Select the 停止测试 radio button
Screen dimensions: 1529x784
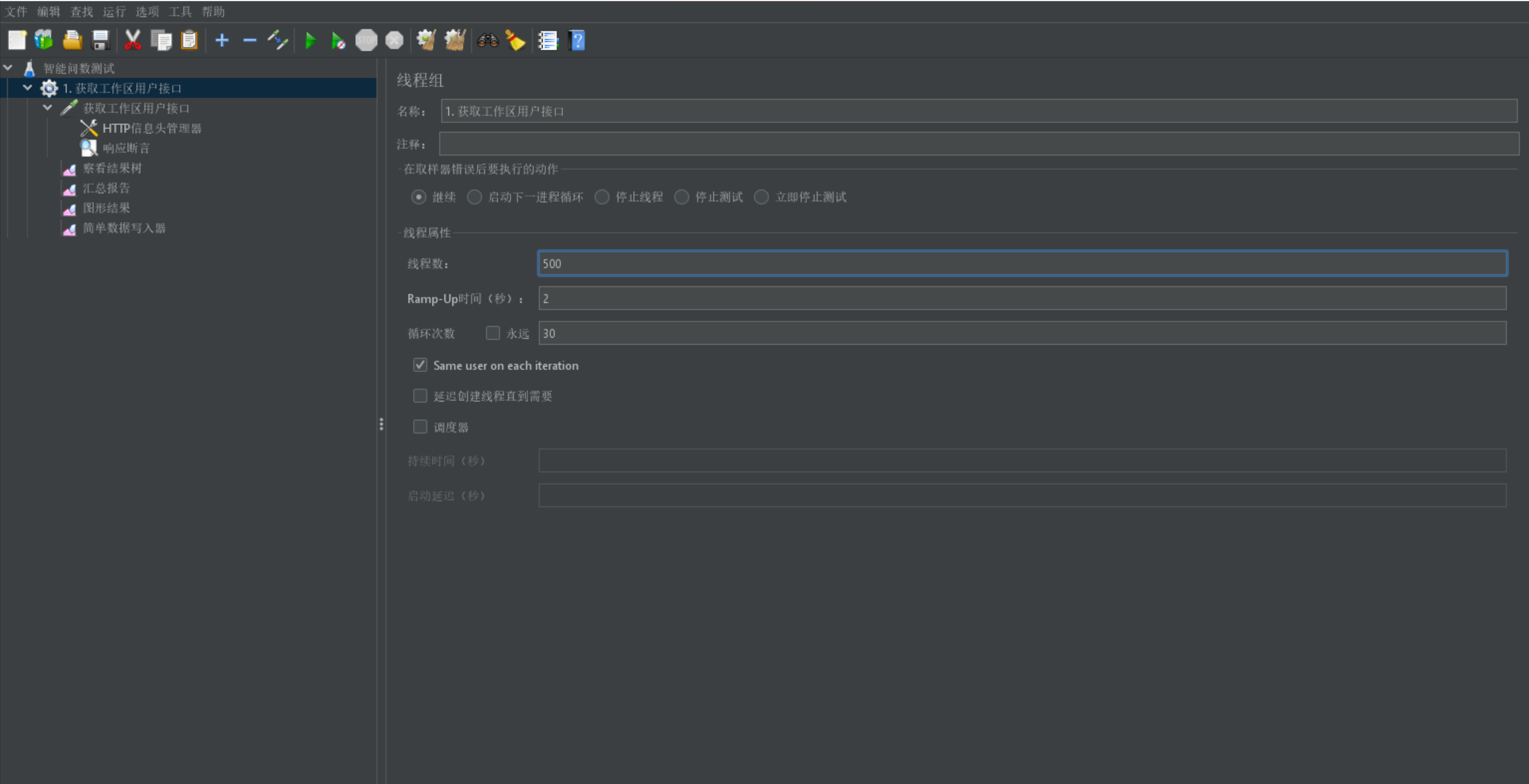click(681, 197)
